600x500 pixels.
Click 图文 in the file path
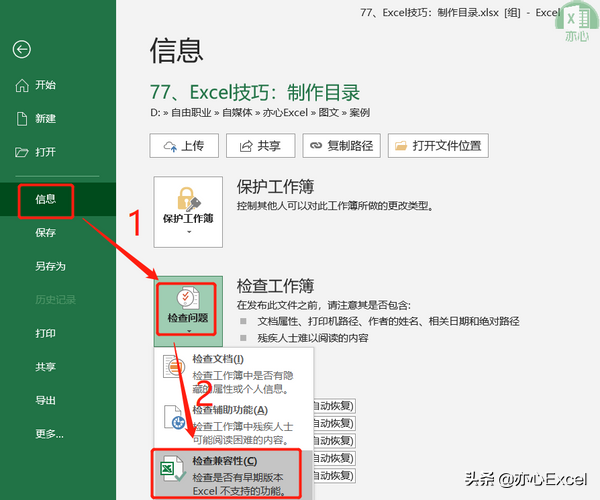click(x=329, y=113)
